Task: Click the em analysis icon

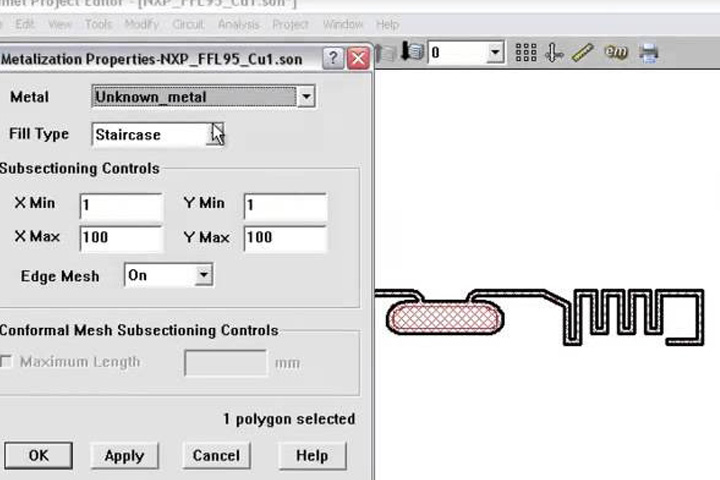Action: pos(616,52)
